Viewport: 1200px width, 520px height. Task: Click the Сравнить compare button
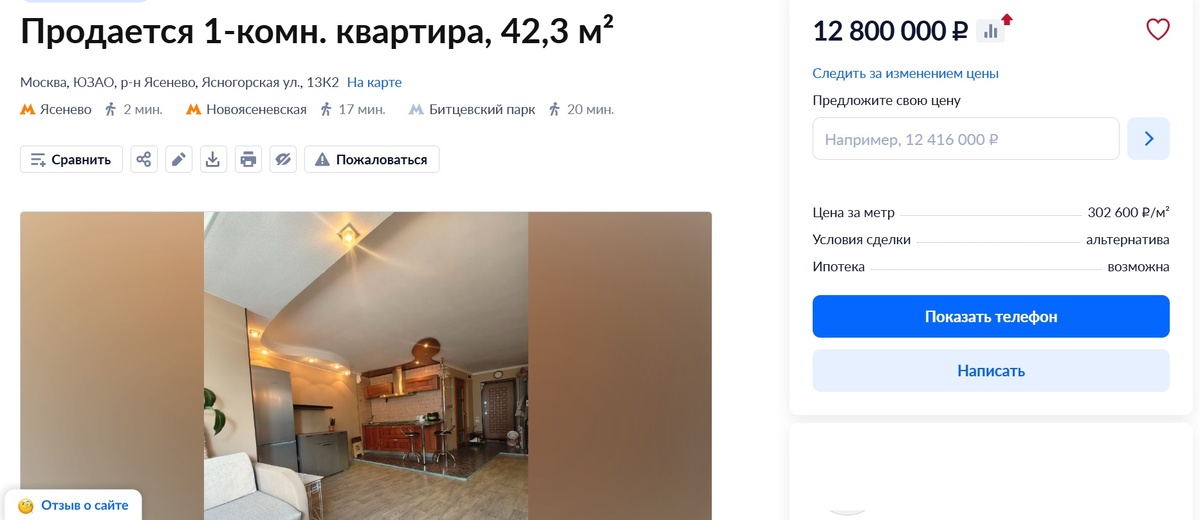tap(71, 159)
